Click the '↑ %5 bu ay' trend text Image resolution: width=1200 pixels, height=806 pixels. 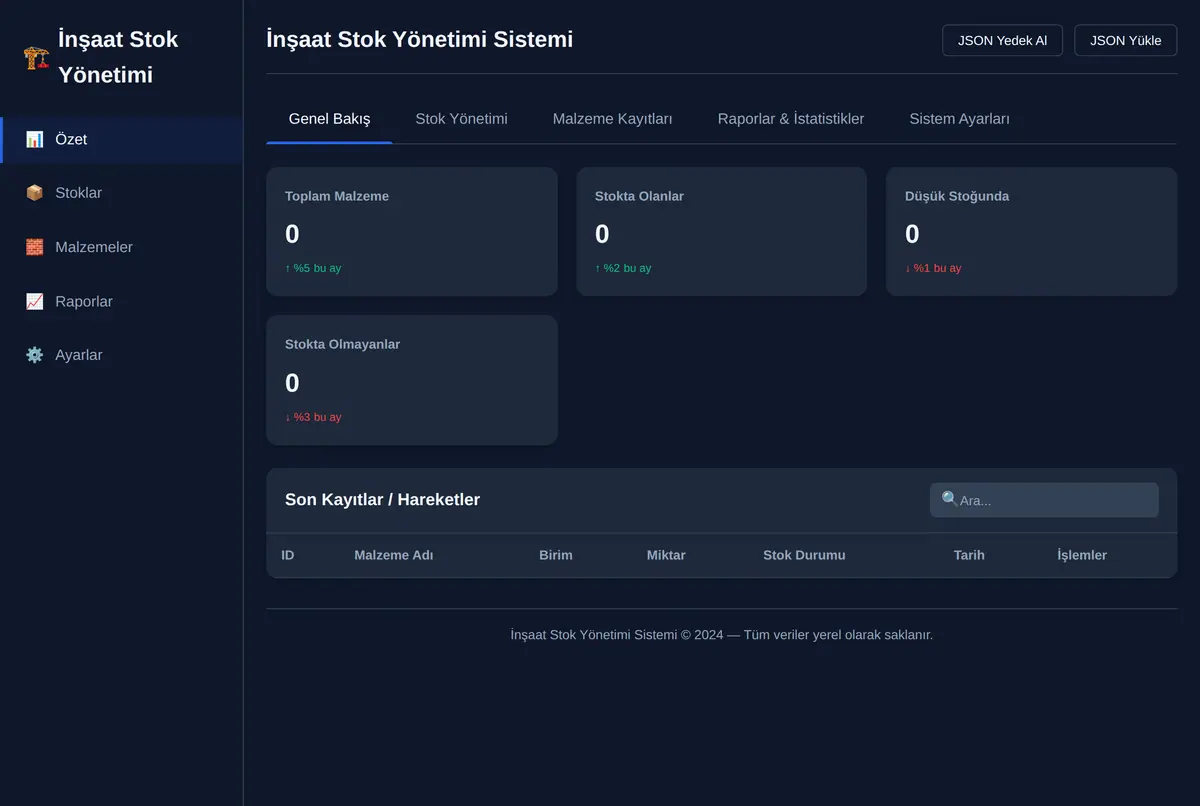click(x=313, y=268)
